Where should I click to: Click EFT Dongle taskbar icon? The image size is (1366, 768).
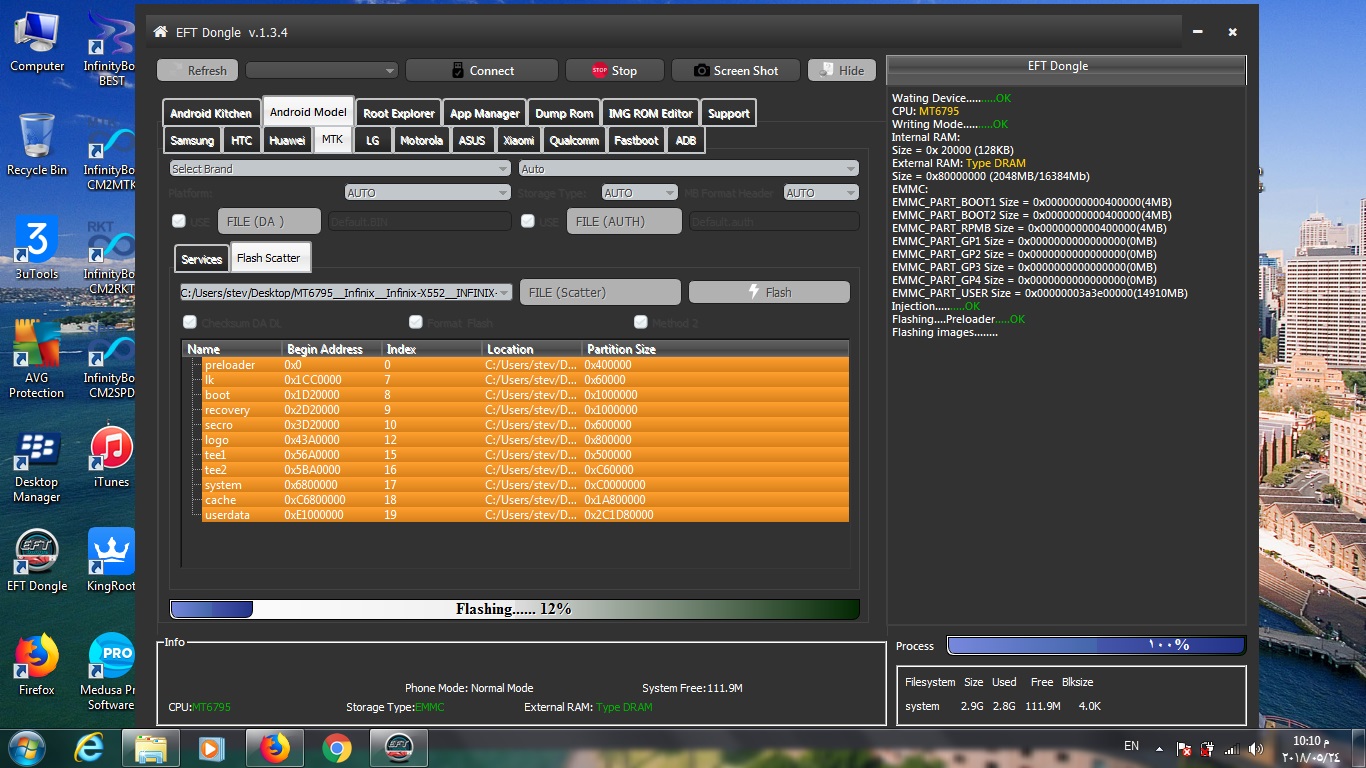(399, 748)
